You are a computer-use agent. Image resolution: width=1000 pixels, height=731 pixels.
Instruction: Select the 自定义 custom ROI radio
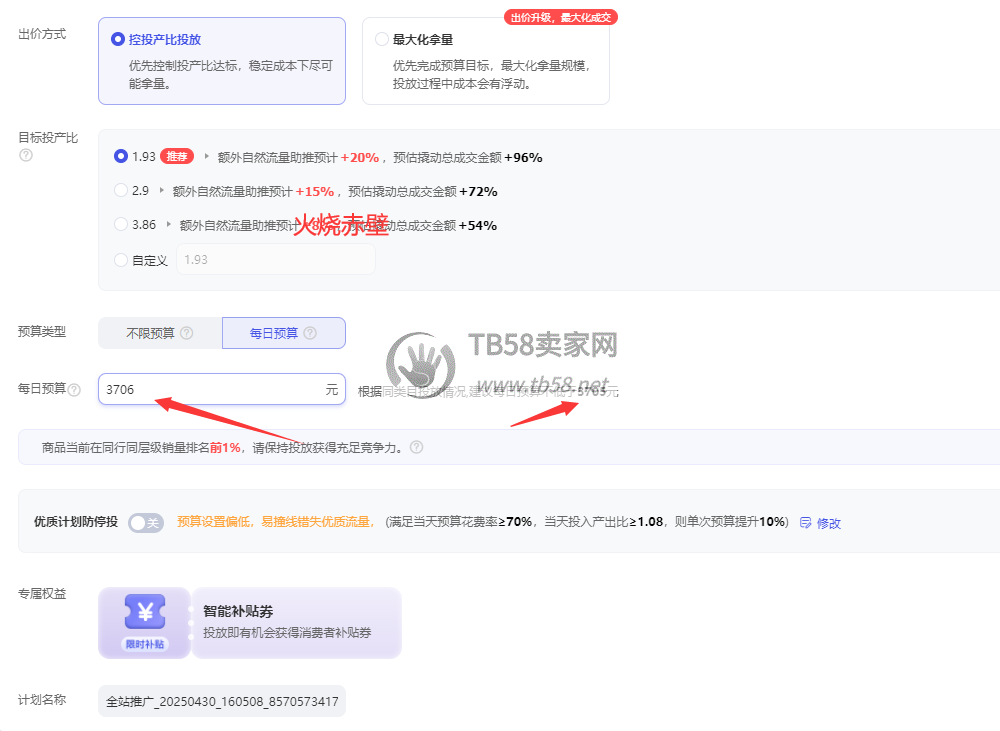121,260
